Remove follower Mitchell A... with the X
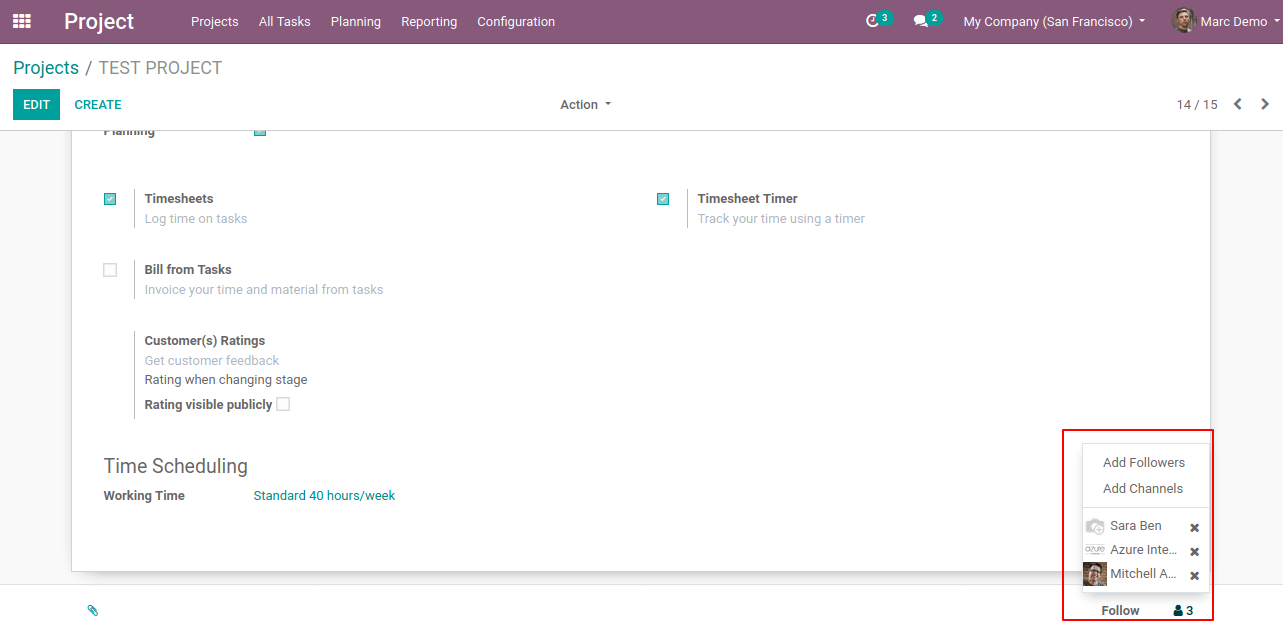 click(1194, 576)
